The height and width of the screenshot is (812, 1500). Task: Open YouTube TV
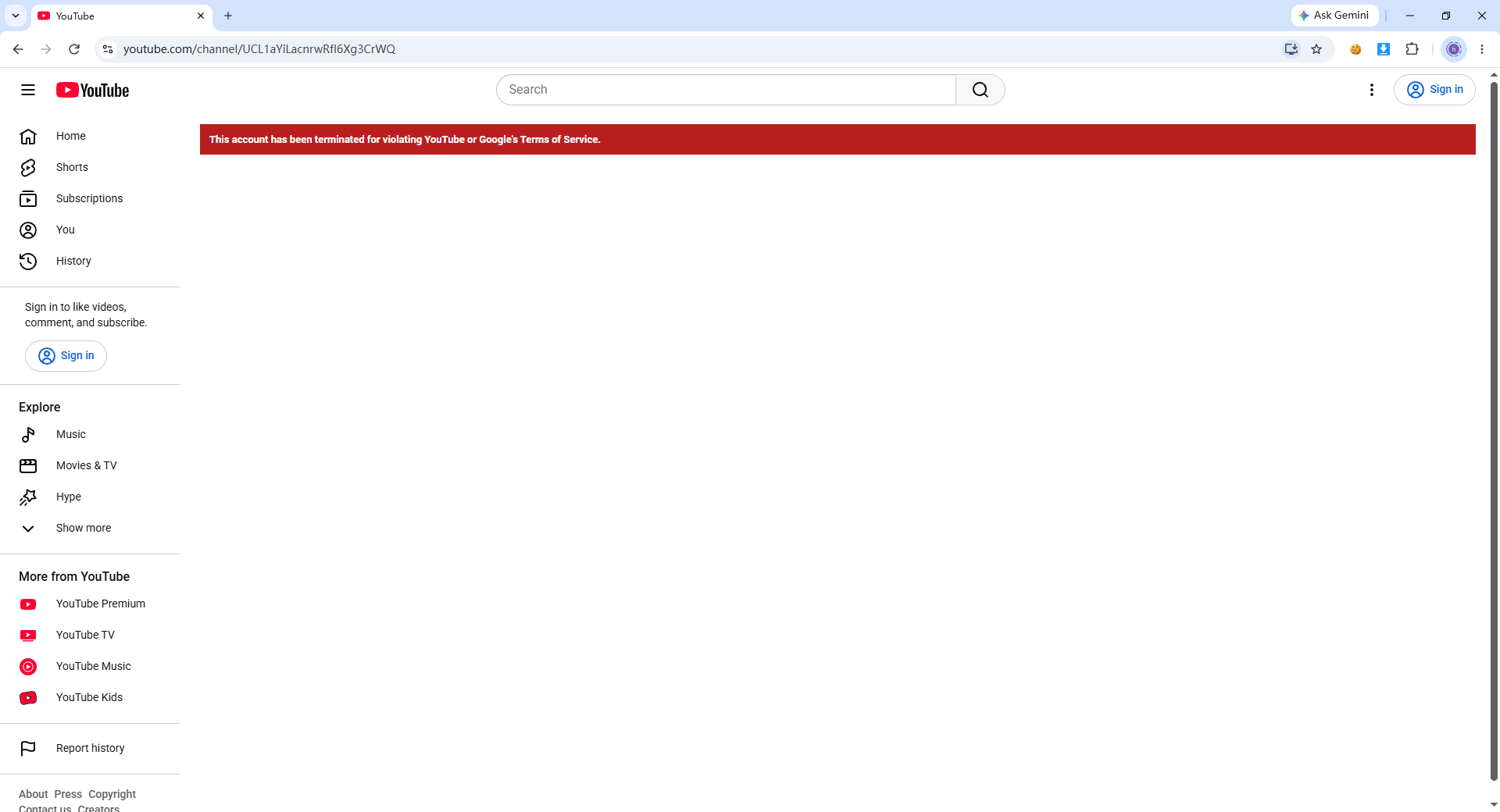pos(90,635)
